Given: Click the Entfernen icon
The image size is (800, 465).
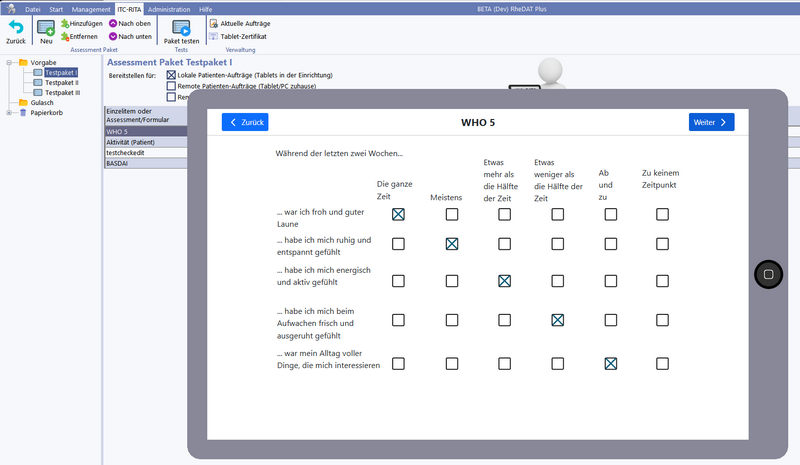Looking at the screenshot, I should [x=66, y=36].
